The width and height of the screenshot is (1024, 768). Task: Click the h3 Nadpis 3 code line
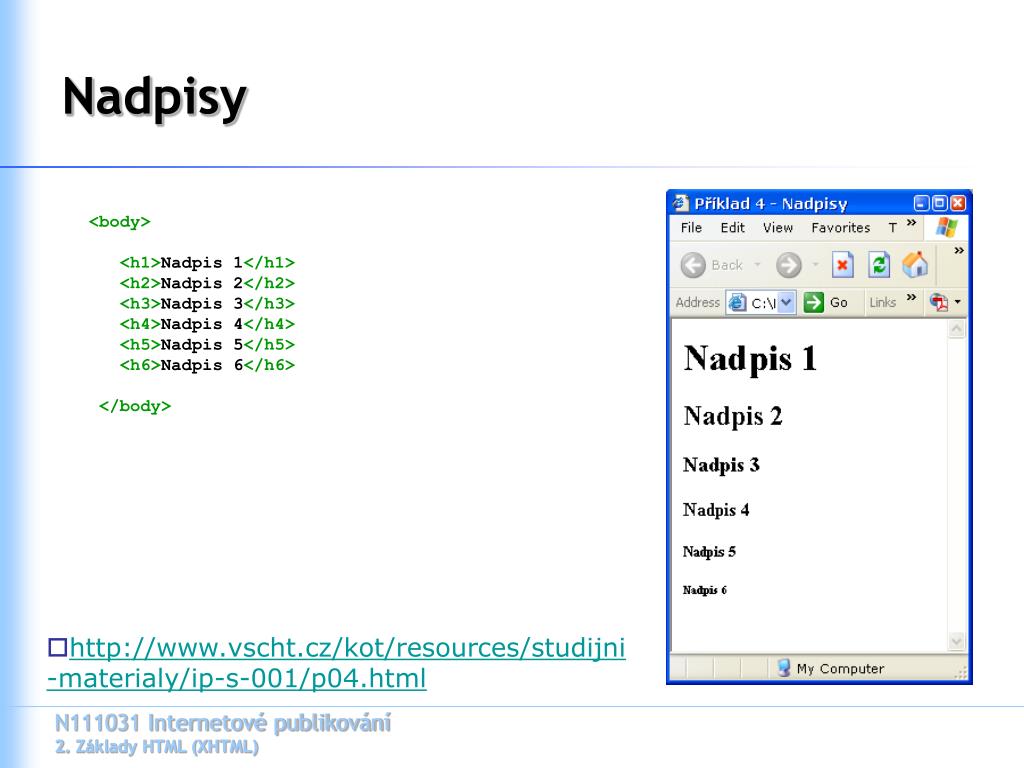pos(207,304)
